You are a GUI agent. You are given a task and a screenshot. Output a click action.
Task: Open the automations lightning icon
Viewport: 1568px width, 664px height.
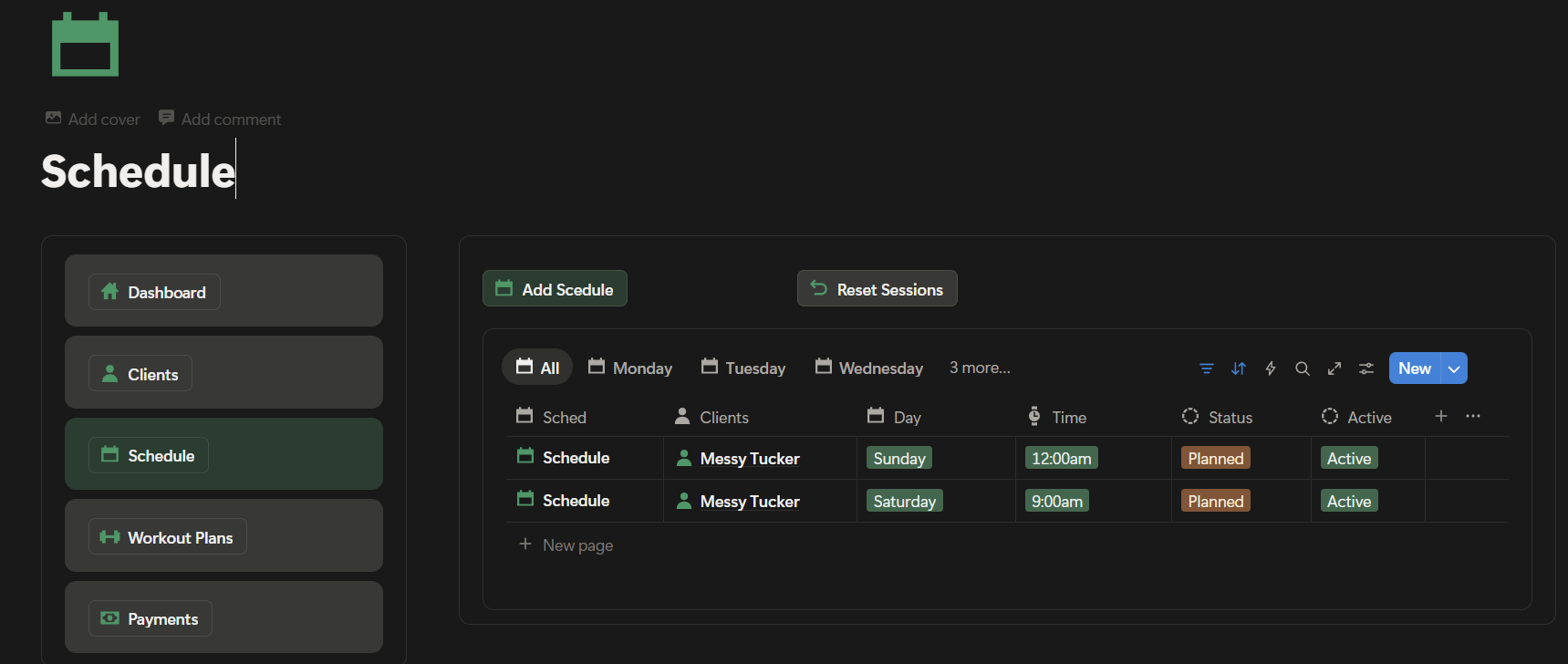tap(1271, 368)
